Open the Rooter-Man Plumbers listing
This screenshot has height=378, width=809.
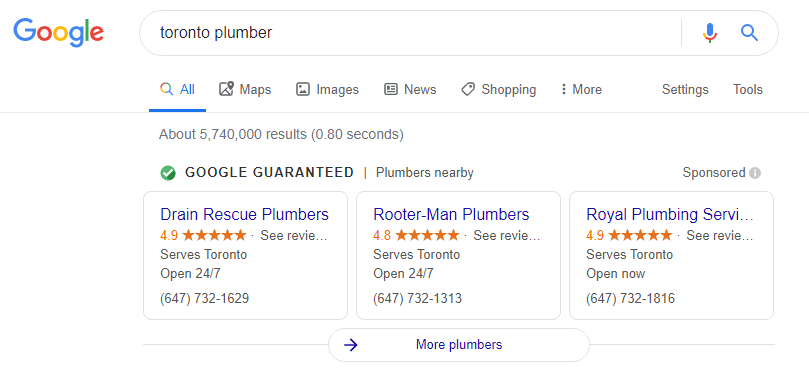pos(451,214)
